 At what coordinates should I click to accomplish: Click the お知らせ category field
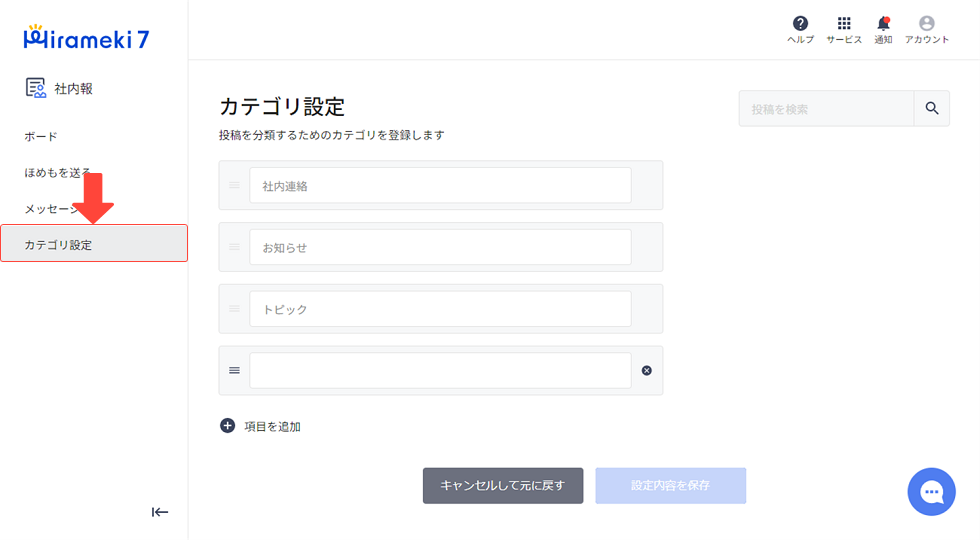click(x=440, y=247)
